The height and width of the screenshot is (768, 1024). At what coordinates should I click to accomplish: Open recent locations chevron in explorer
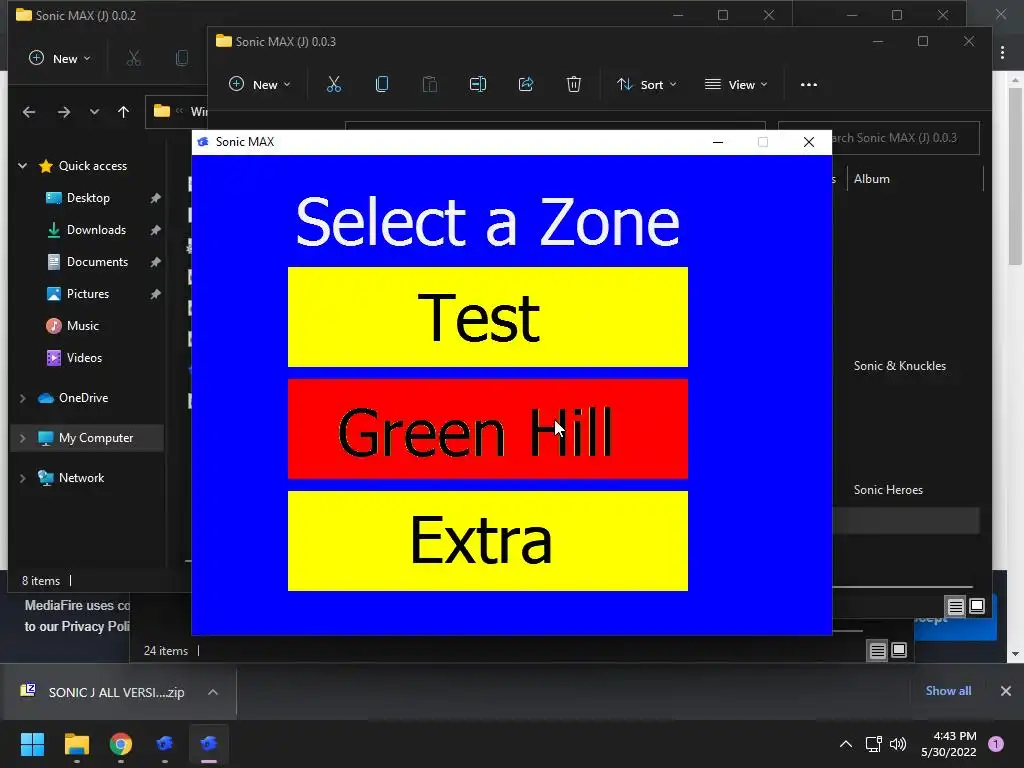94,112
